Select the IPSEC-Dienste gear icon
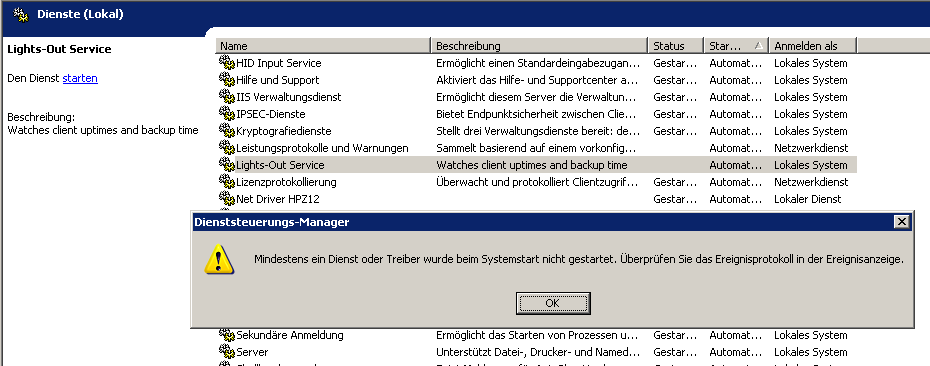 click(227, 113)
